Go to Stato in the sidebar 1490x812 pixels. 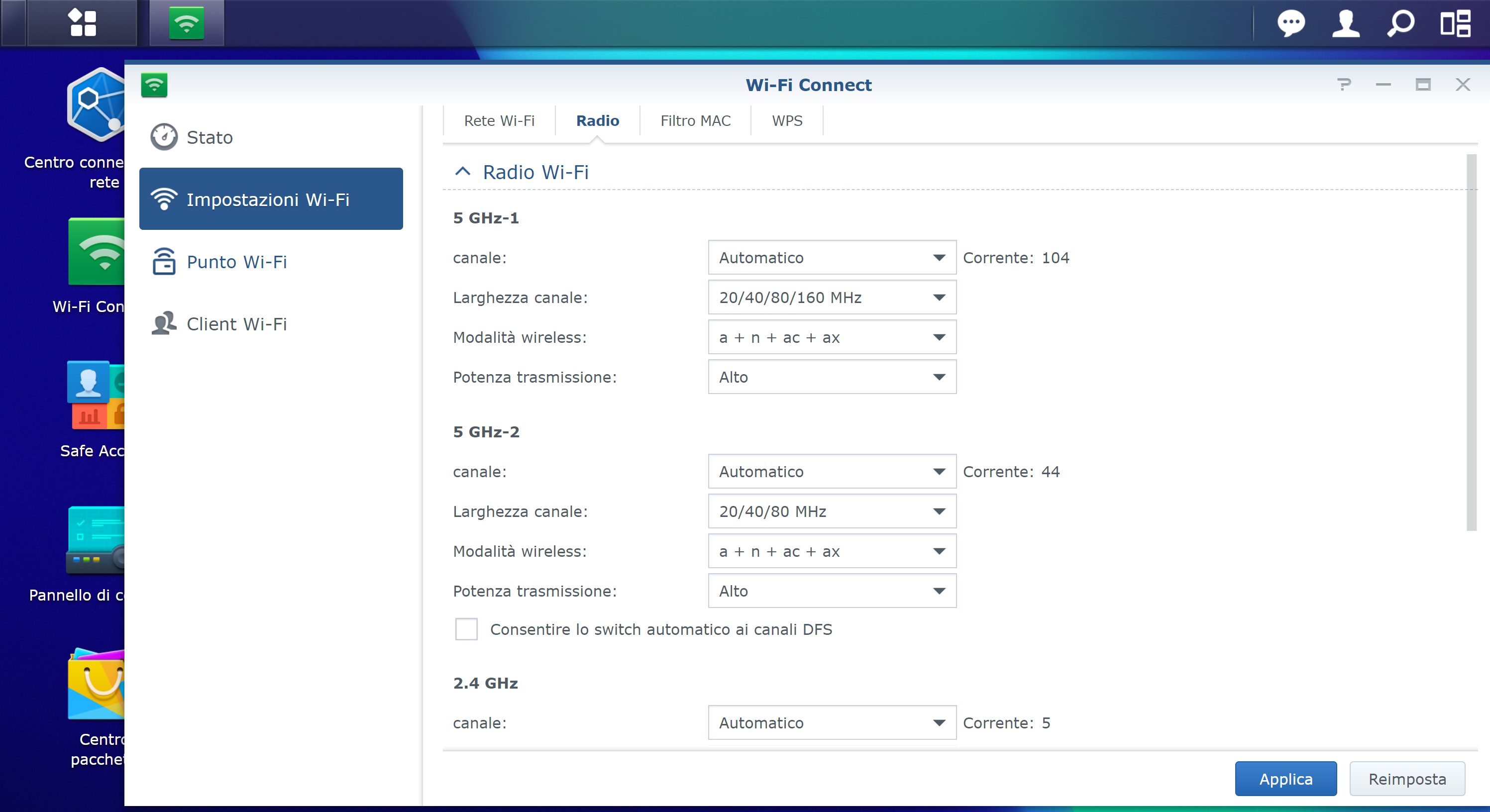pos(271,137)
